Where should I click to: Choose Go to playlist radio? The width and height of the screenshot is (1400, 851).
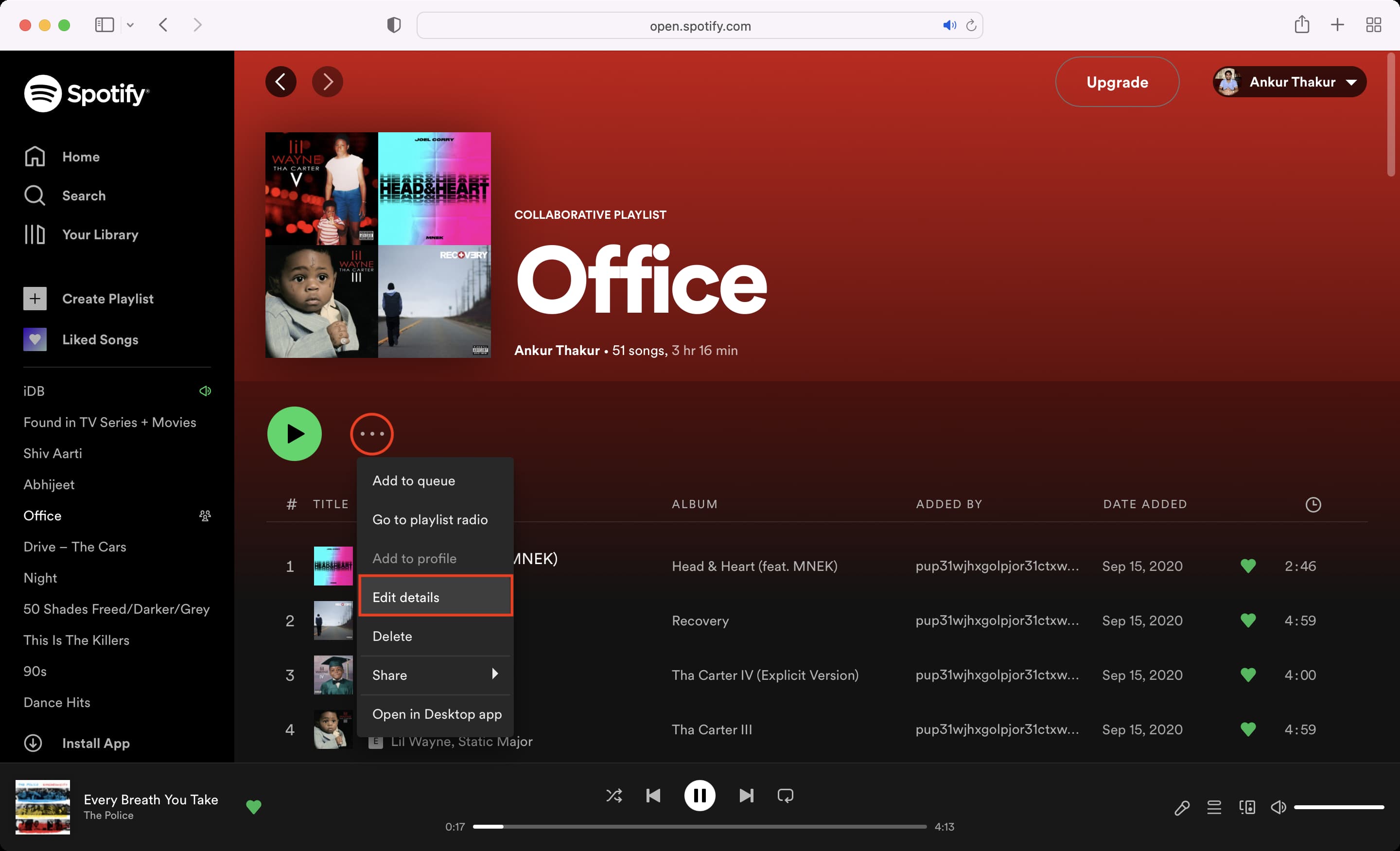coord(436,519)
